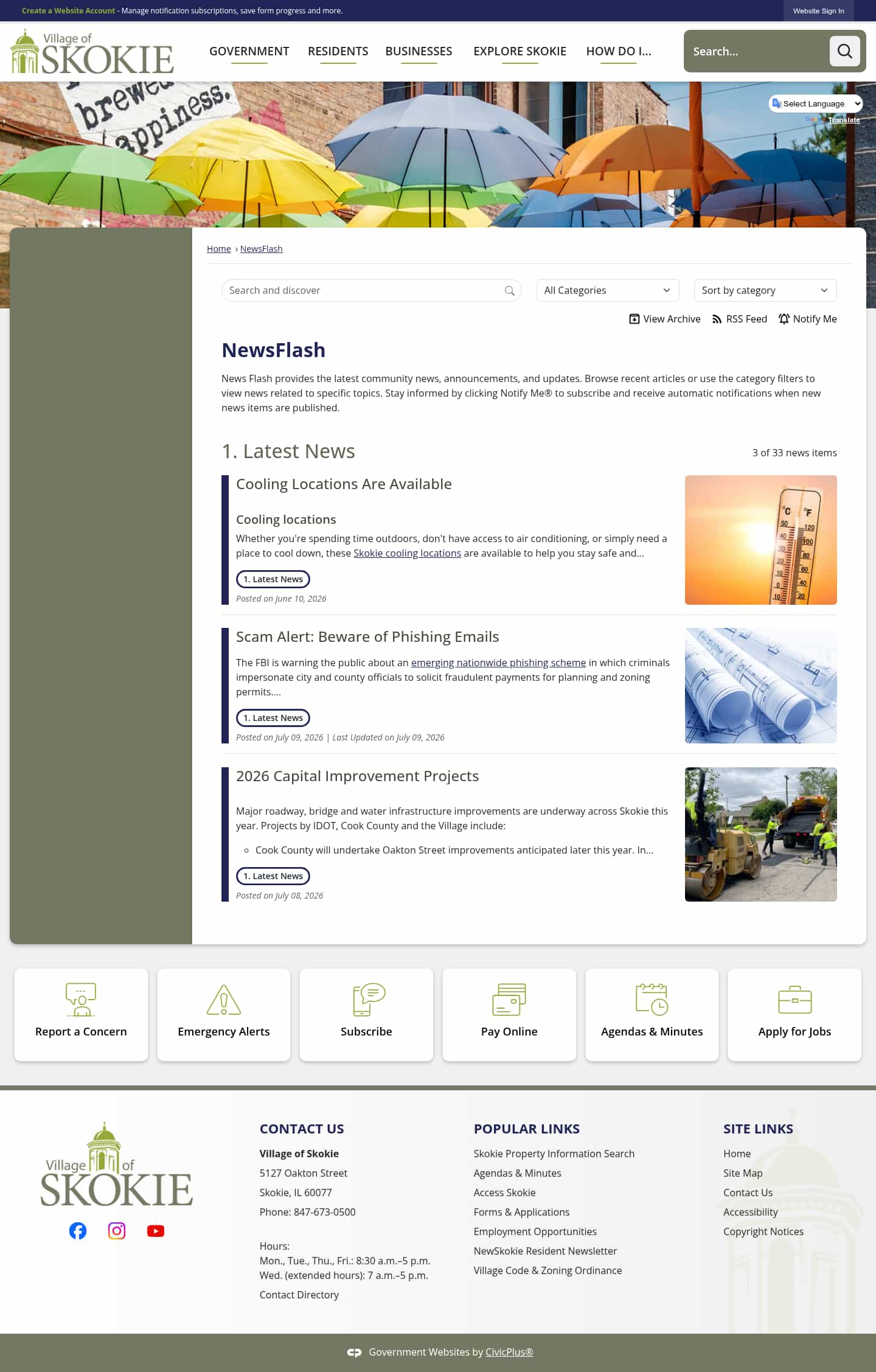Follow the emerging nationwide phishing scheme link
Image resolution: width=876 pixels, height=1372 pixels.
click(x=498, y=663)
